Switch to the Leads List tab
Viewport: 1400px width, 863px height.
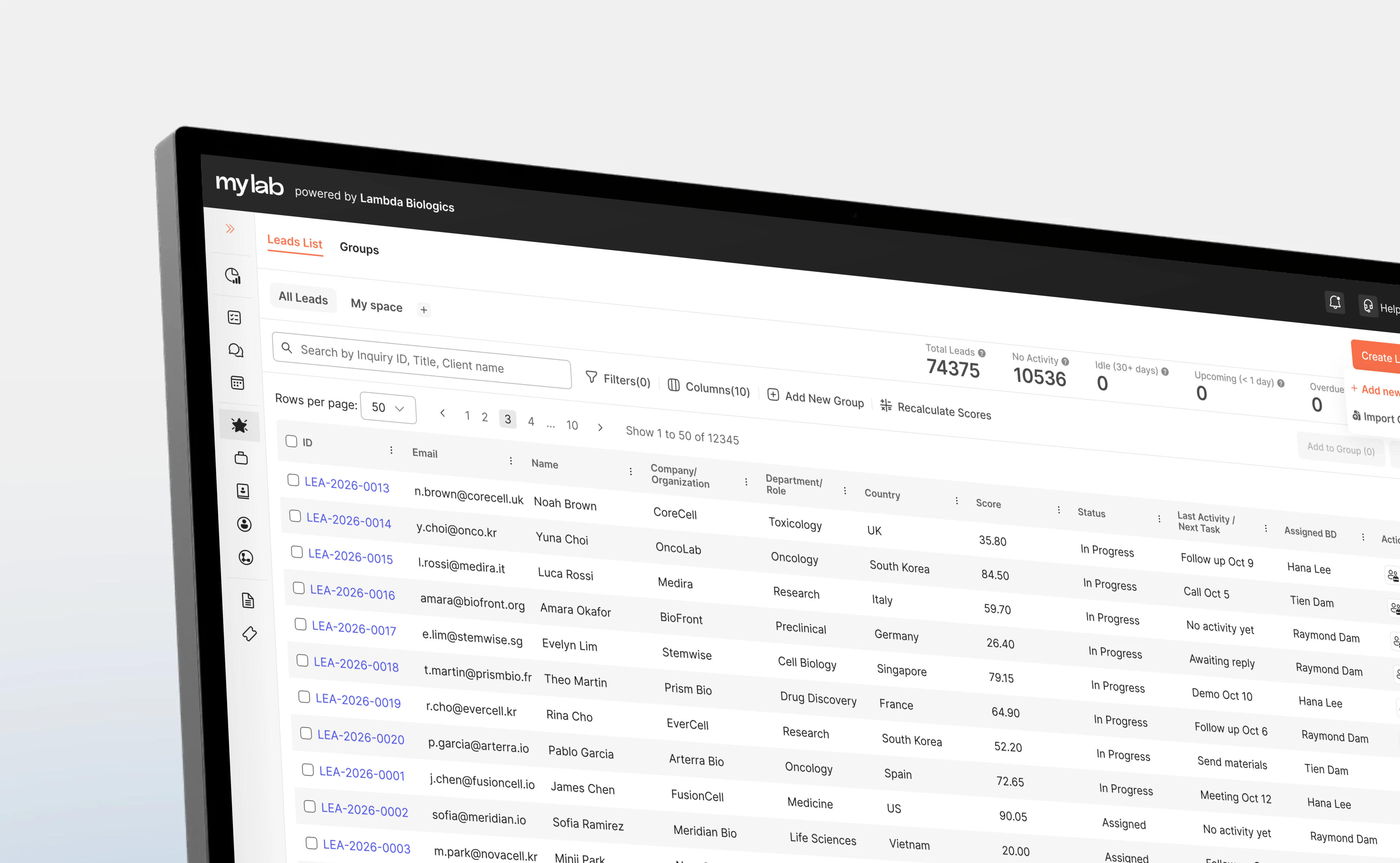[x=295, y=242]
